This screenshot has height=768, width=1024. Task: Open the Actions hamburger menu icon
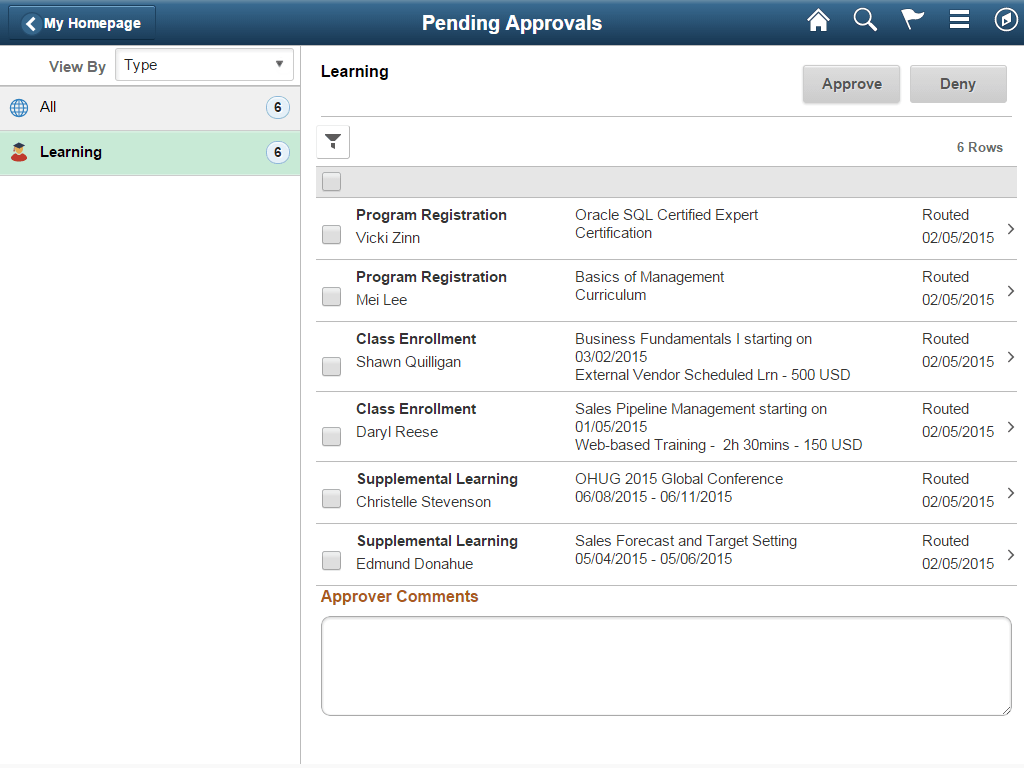click(x=959, y=19)
